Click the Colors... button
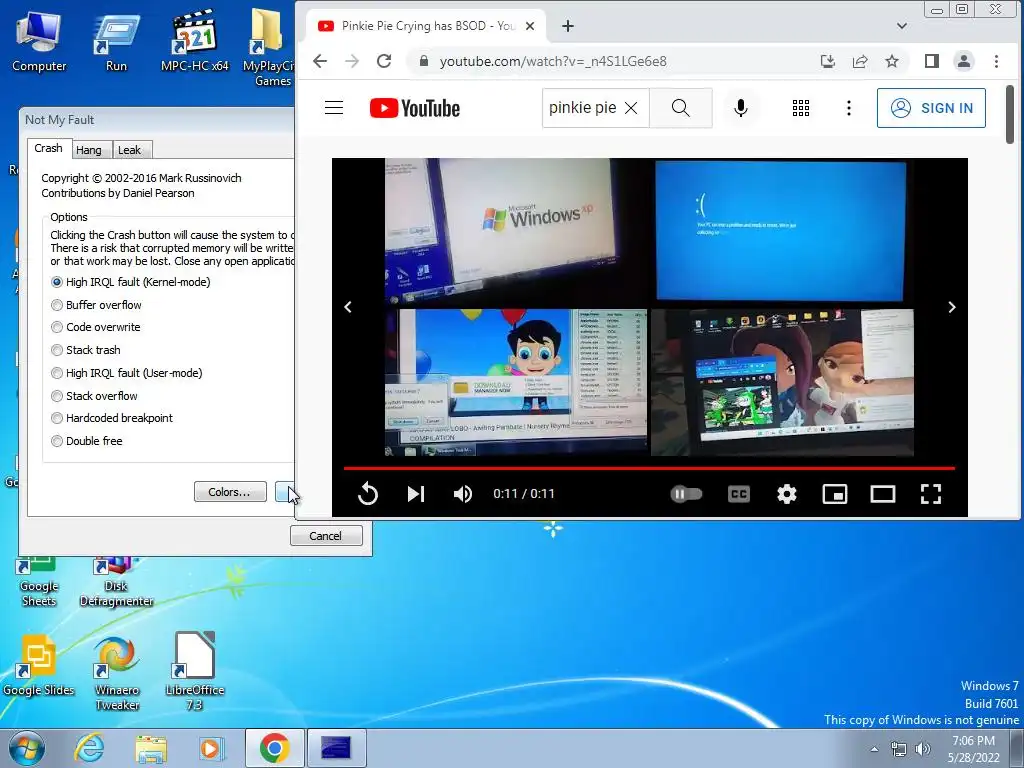Viewport: 1024px width, 768px height. coord(230,492)
